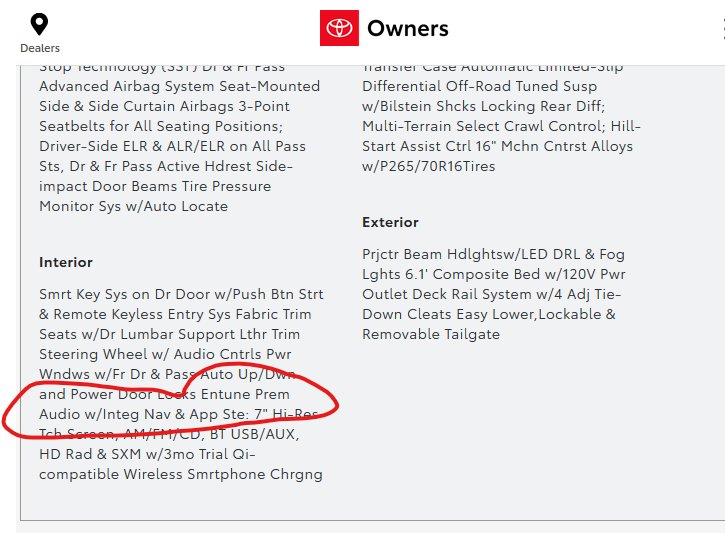Click the Outlet Deck Rail System line

click(492, 294)
